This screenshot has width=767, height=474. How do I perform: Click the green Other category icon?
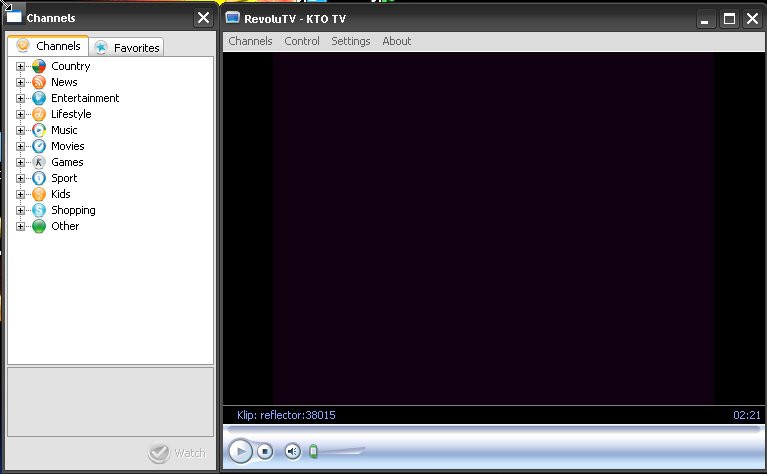(39, 226)
